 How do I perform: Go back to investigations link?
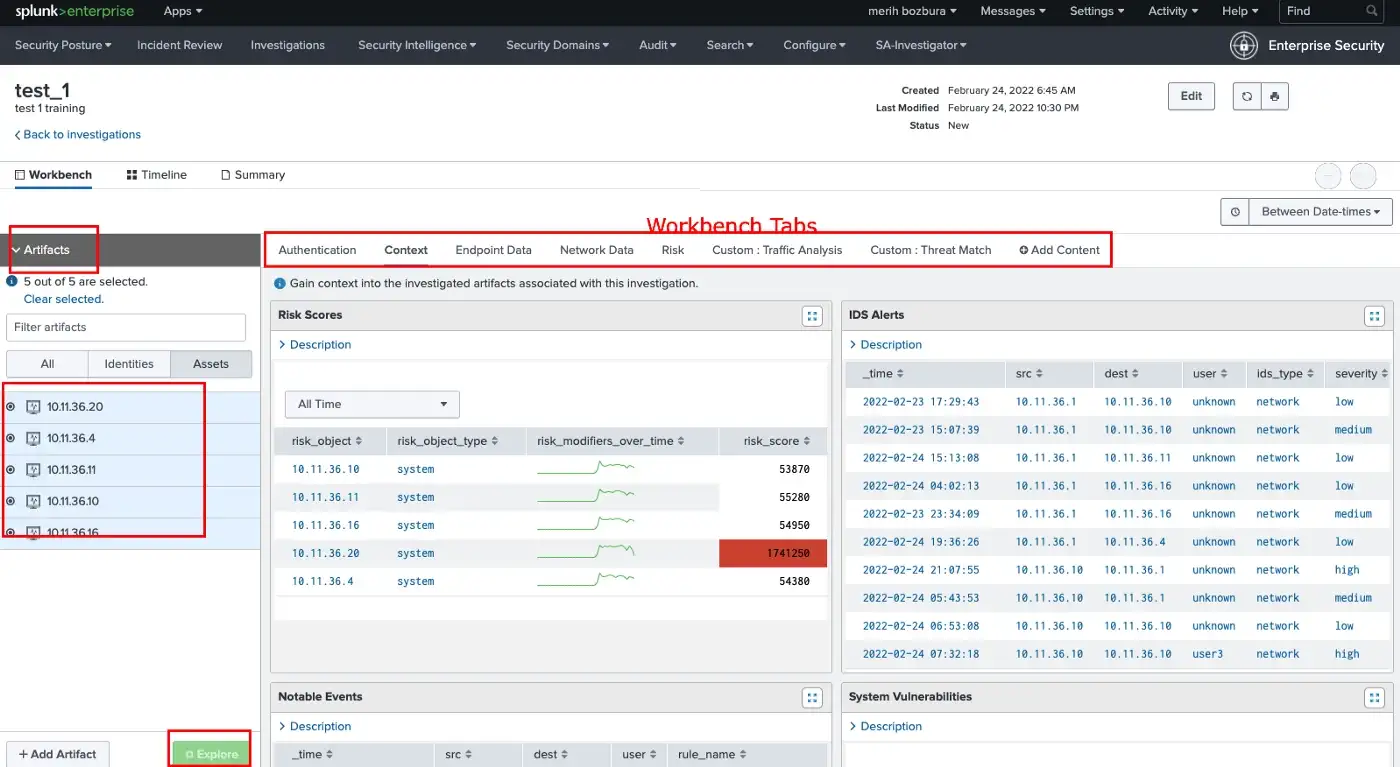pos(78,135)
